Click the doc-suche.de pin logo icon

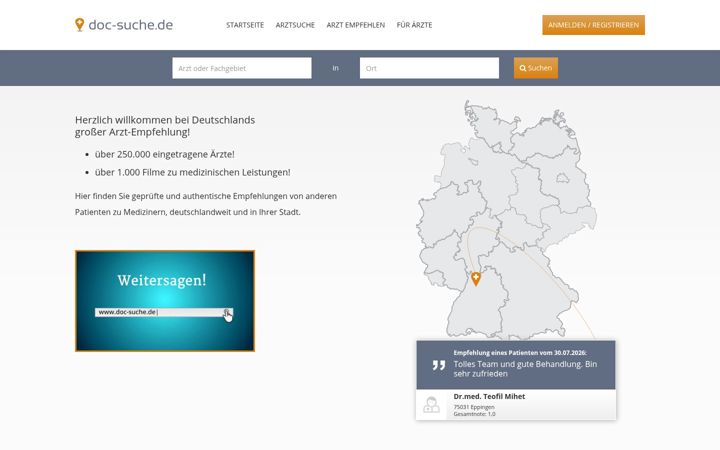79,25
